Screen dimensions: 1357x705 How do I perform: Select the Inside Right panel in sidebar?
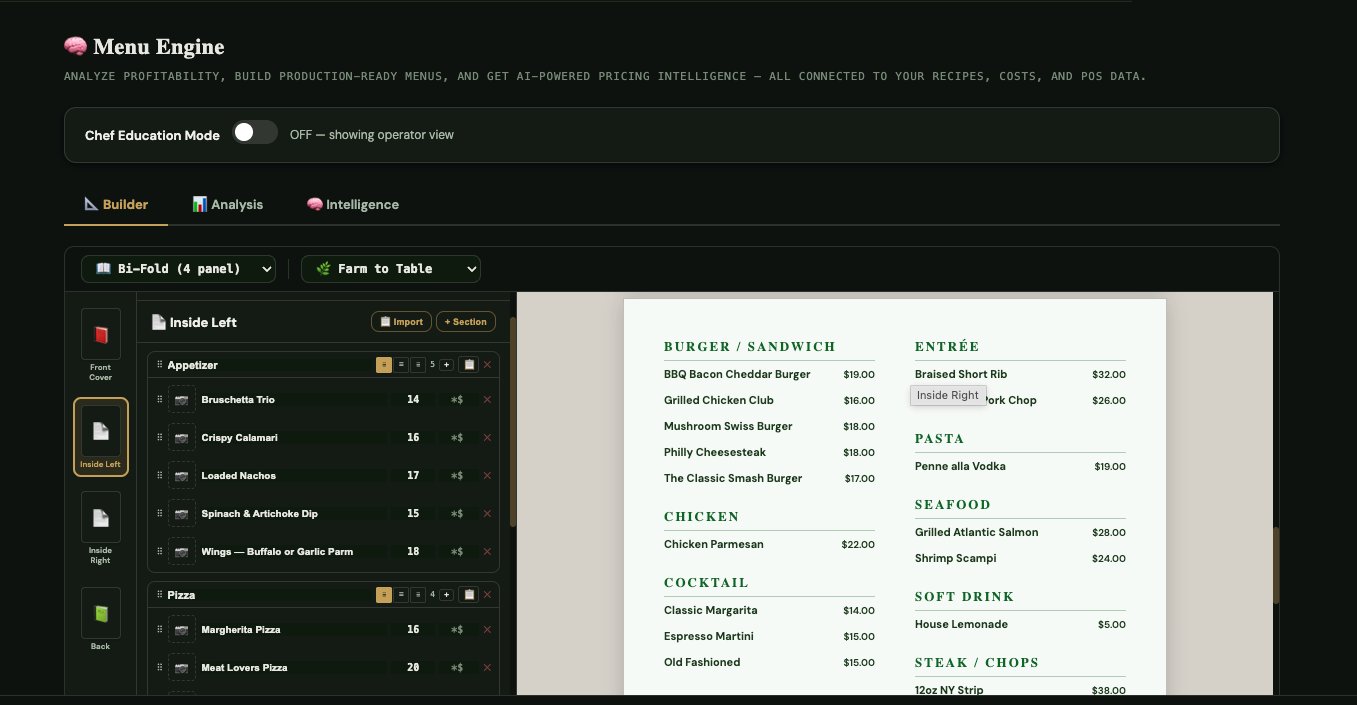(101, 528)
